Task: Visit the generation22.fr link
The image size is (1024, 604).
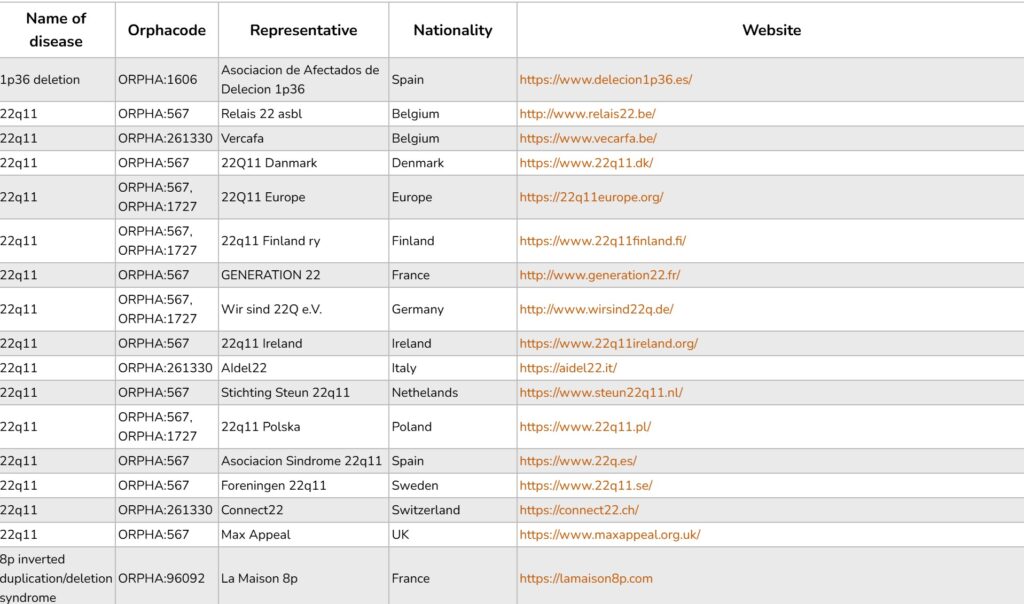Action: coord(600,275)
